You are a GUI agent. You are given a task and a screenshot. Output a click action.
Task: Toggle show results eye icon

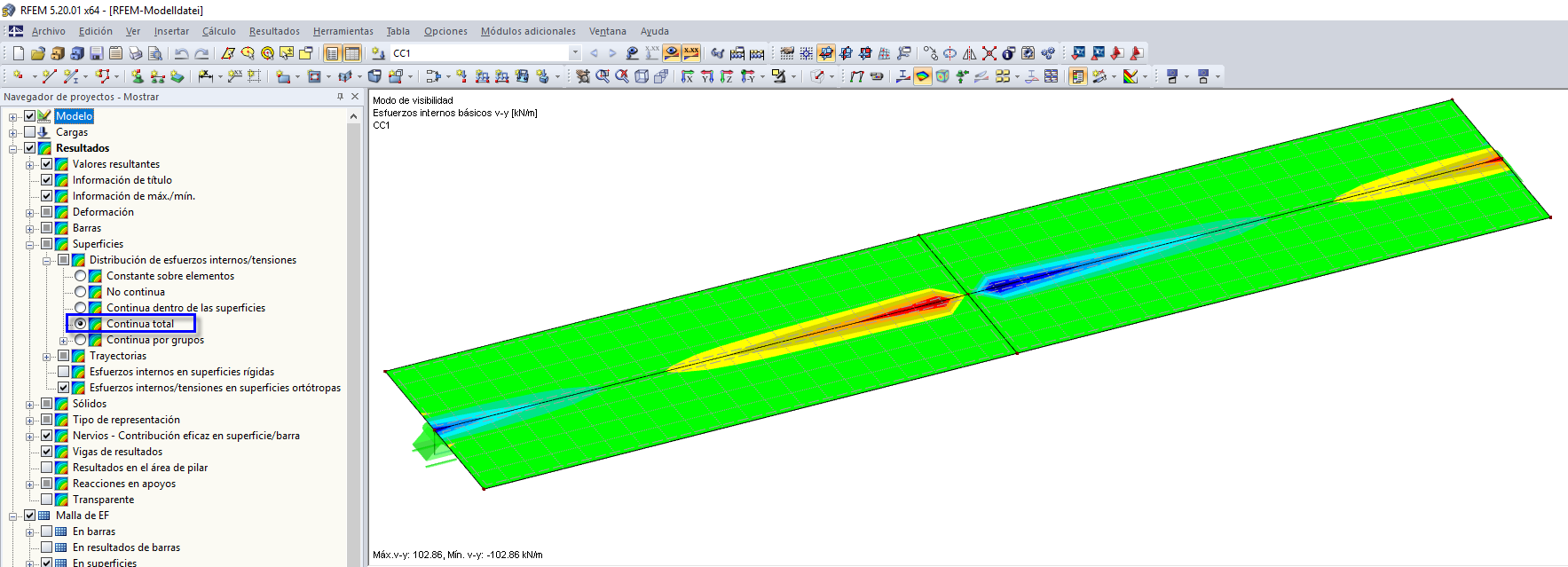(672, 53)
